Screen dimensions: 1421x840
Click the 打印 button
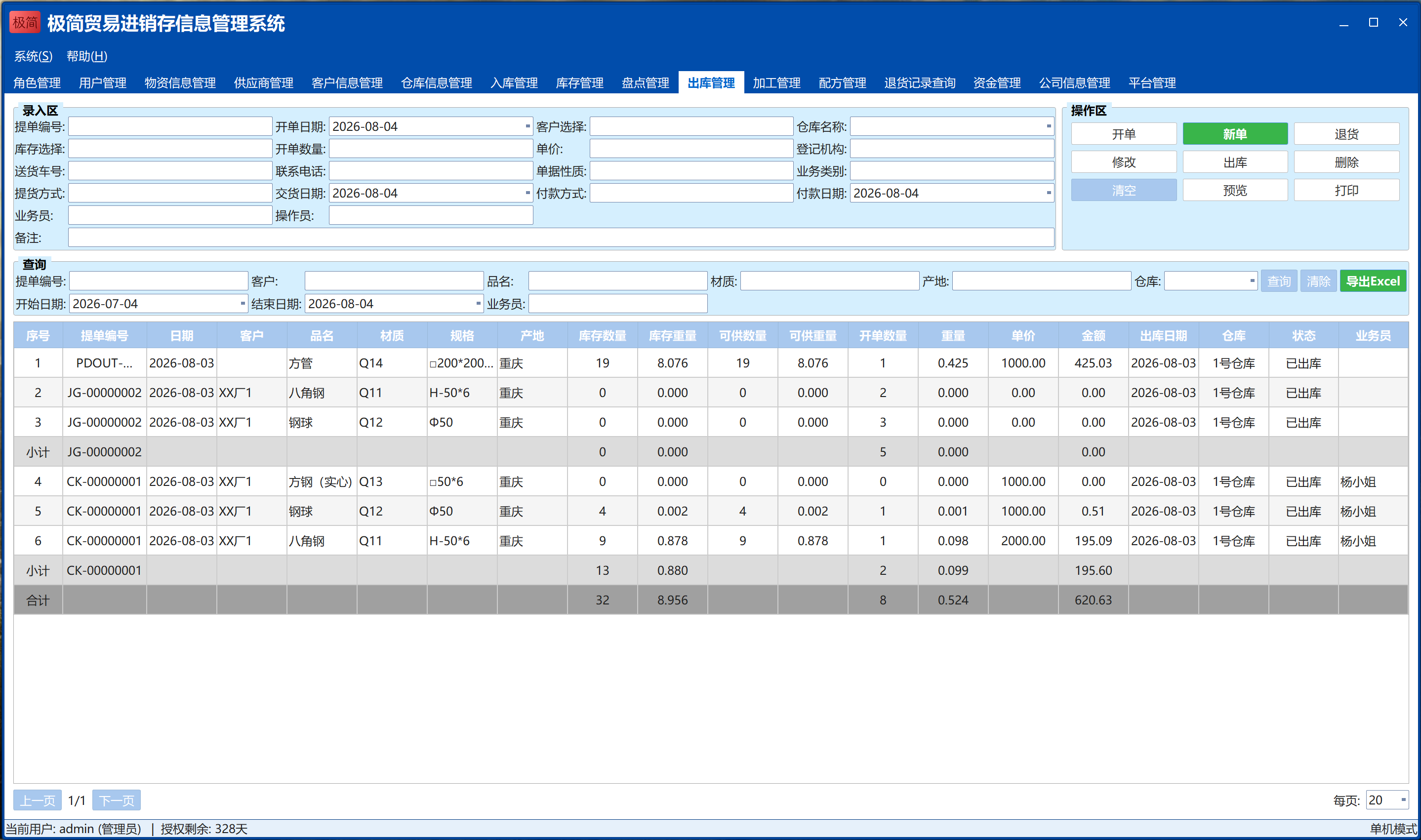coord(1346,190)
